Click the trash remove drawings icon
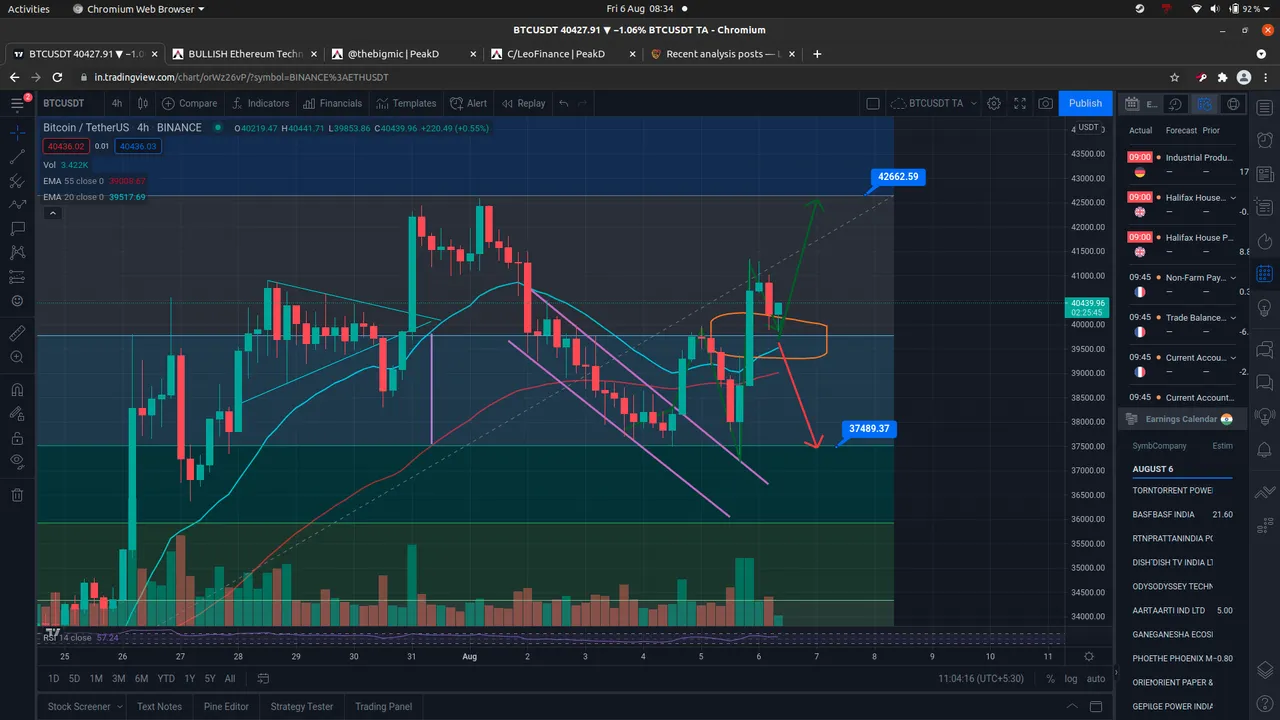The height and width of the screenshot is (720, 1280). (x=17, y=494)
